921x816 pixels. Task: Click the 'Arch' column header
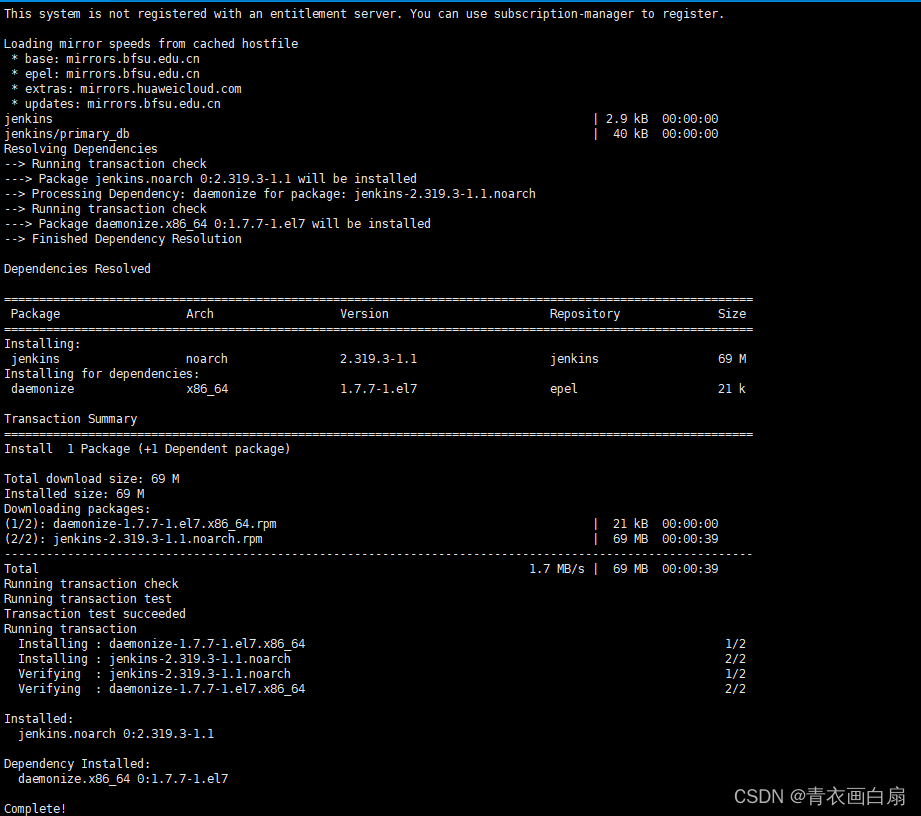tap(200, 314)
